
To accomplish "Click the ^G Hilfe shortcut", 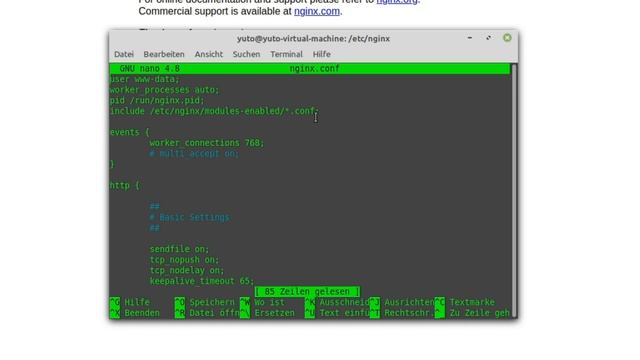I will (x=130, y=302).
